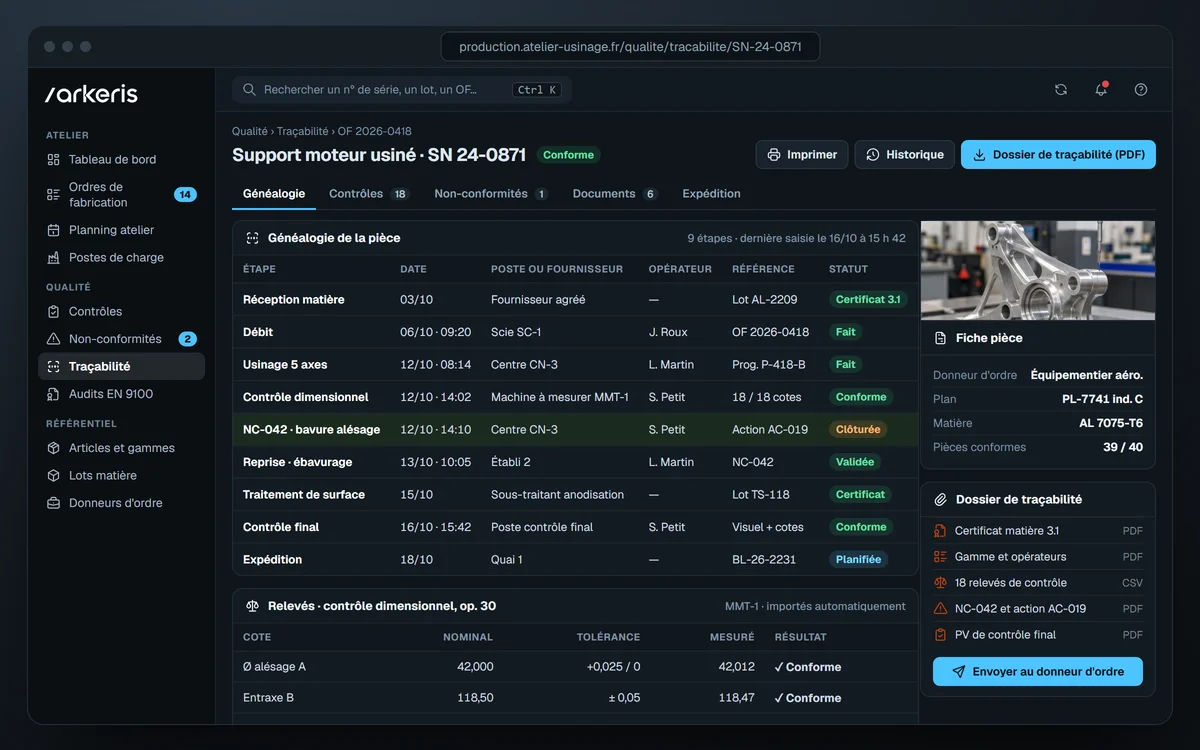Screen dimensions: 1200x750
Task: Select the NC-042 · bavure alésage row
Action: click(x=575, y=429)
